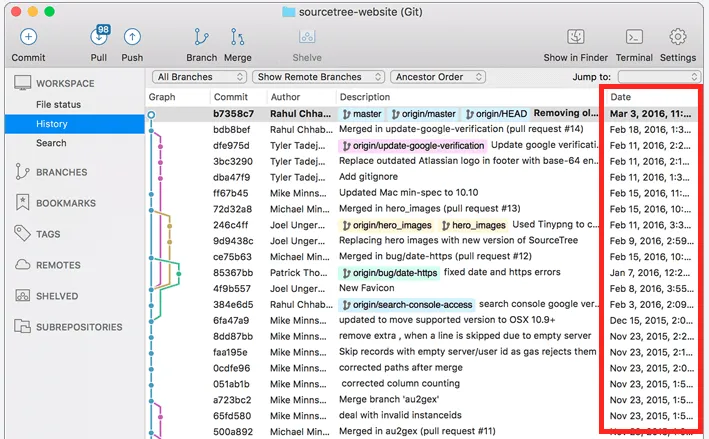The height and width of the screenshot is (439, 709).
Task: Expand the REMOTES sidebar section
Action: pyautogui.click(x=58, y=265)
